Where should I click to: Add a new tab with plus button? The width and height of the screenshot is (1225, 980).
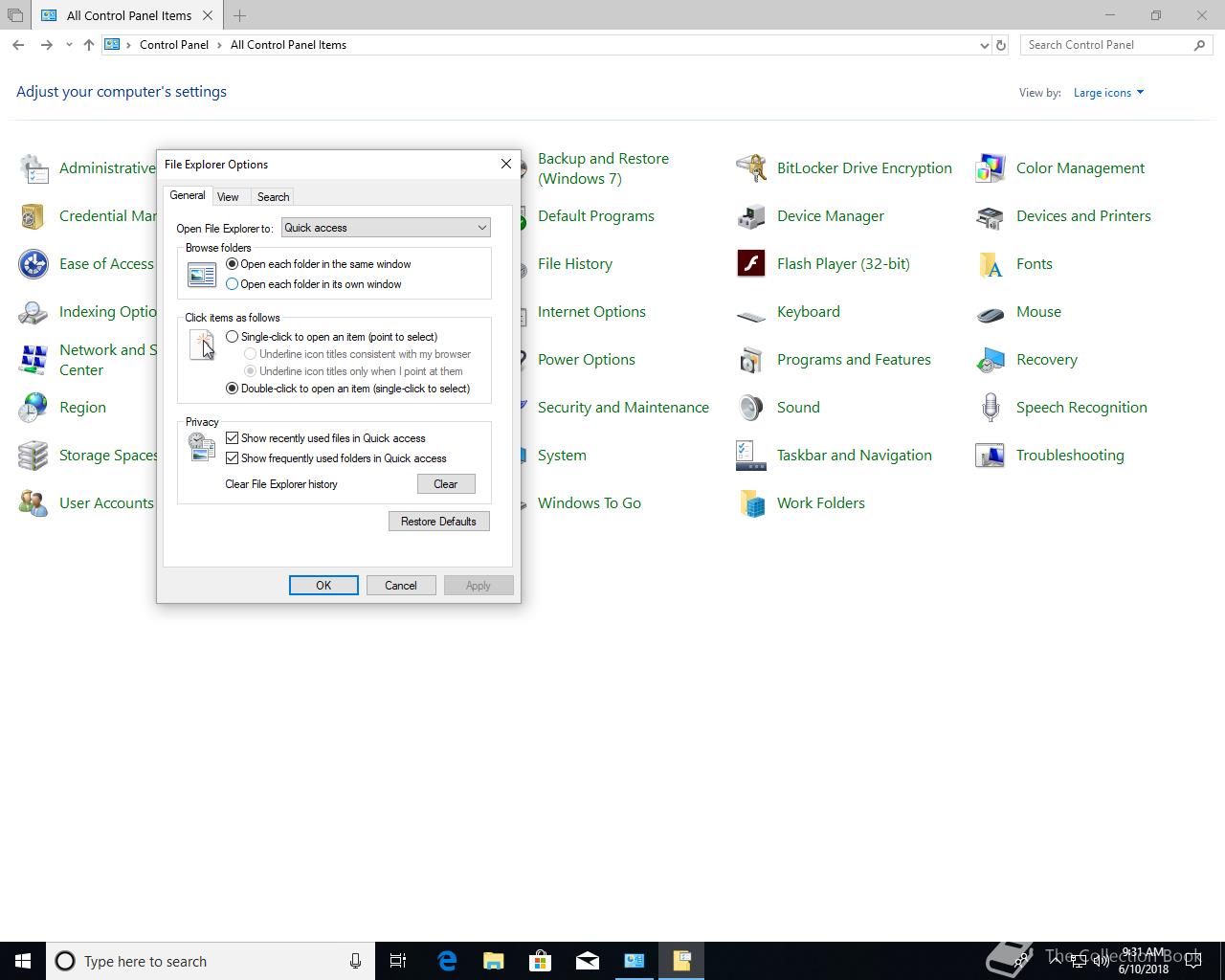[x=239, y=15]
